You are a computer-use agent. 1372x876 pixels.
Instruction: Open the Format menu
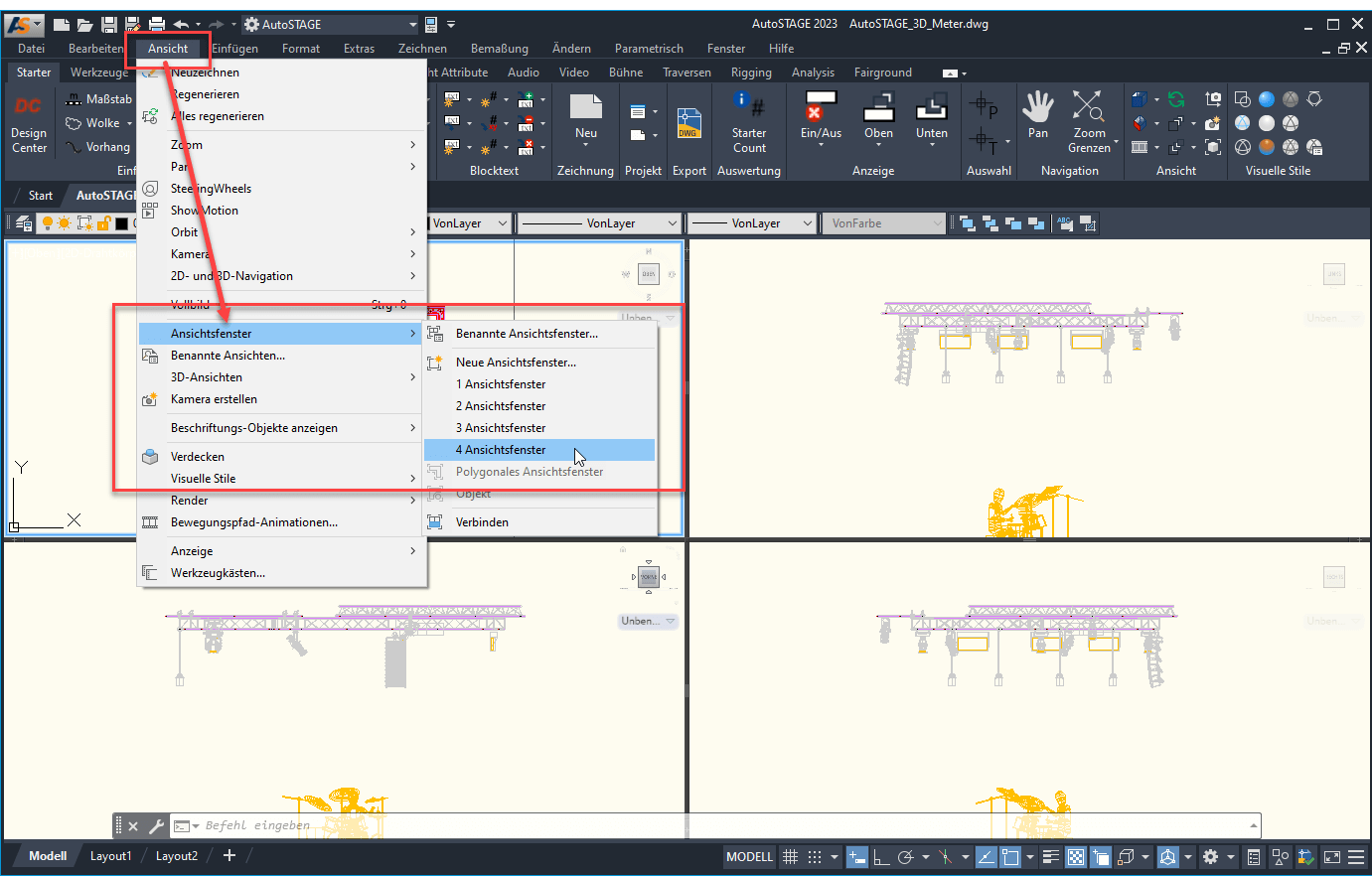coord(301,49)
